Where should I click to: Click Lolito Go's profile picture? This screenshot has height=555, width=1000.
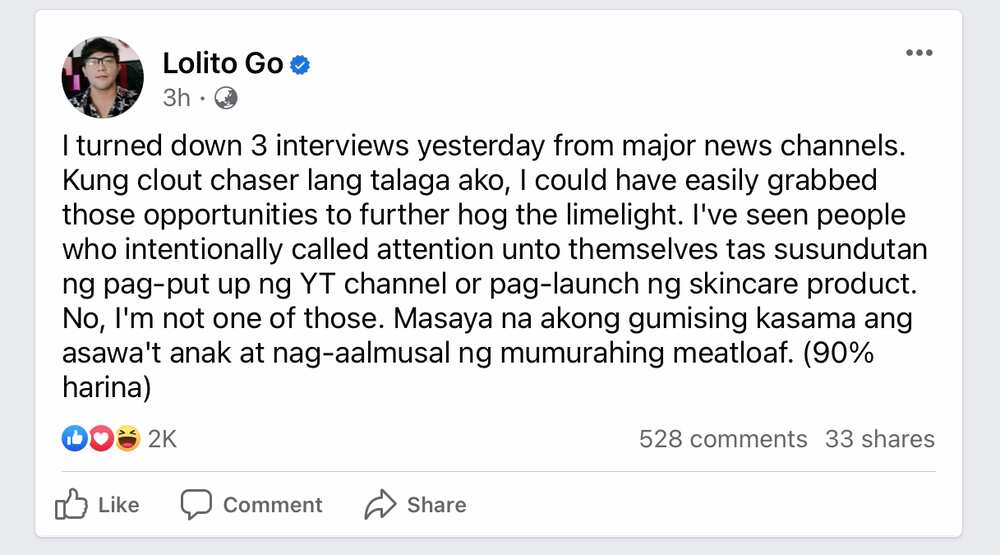tap(102, 78)
